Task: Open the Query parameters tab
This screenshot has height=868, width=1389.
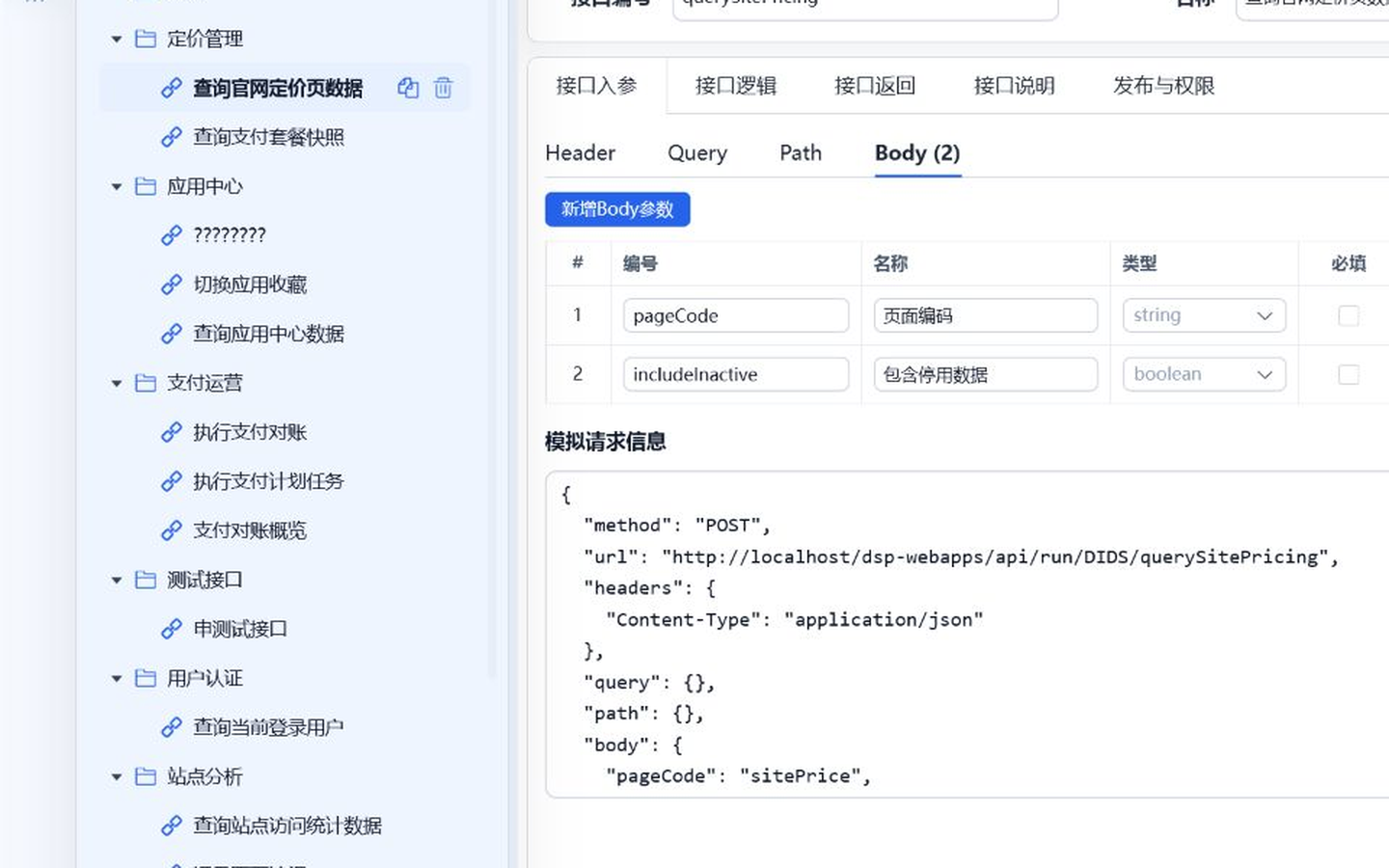Action: point(697,152)
